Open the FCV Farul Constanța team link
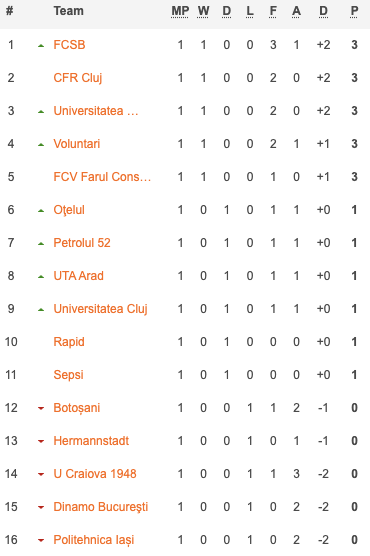 click(102, 177)
